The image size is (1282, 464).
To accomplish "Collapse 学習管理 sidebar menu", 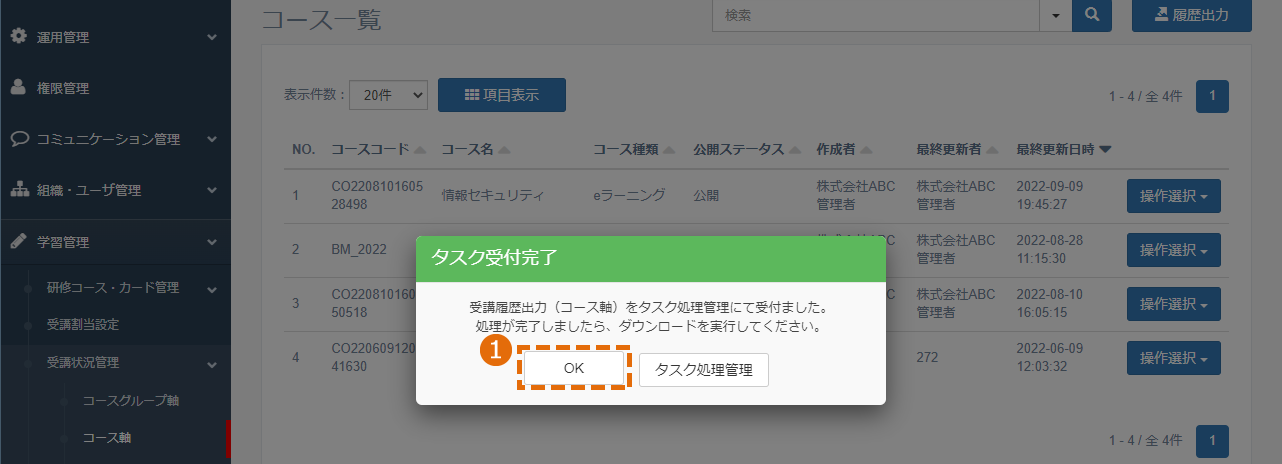I will pos(115,241).
